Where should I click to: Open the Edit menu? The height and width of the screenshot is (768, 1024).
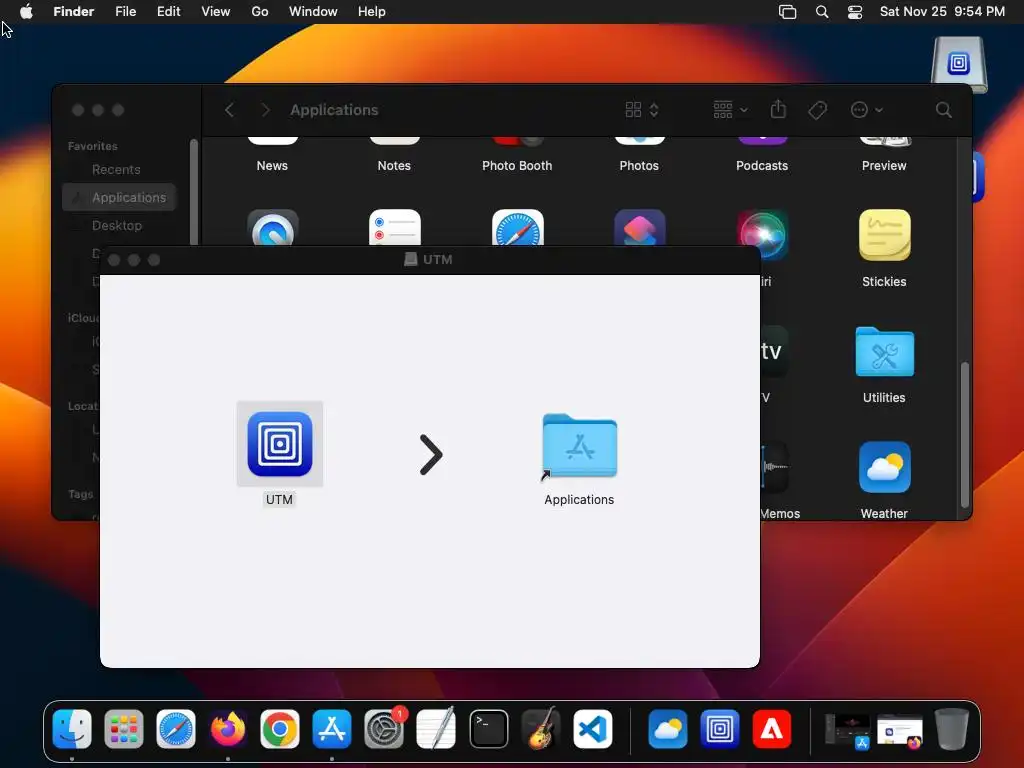[168, 12]
